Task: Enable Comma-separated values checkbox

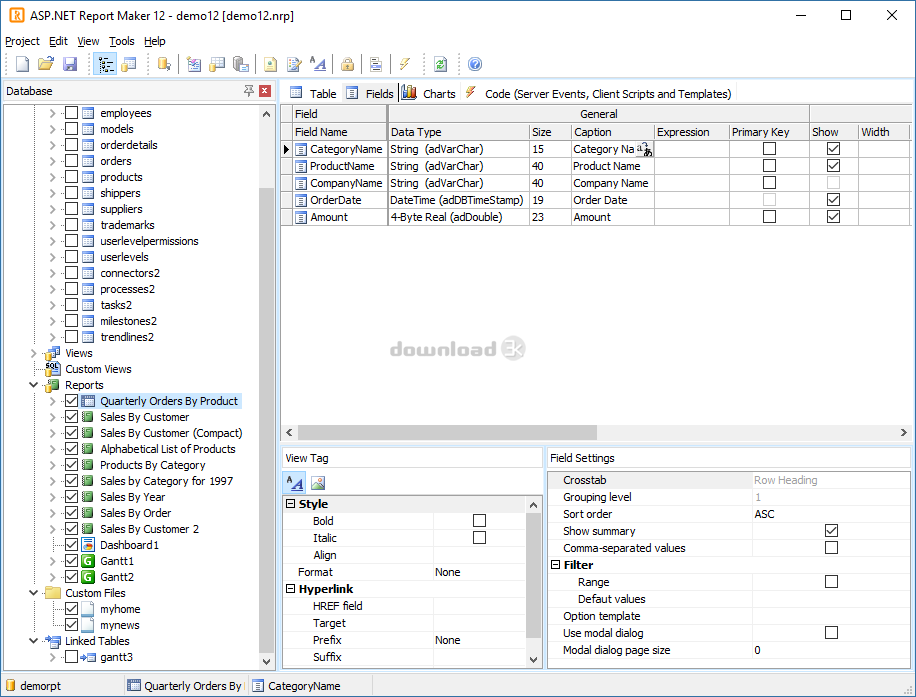Action: [831, 547]
